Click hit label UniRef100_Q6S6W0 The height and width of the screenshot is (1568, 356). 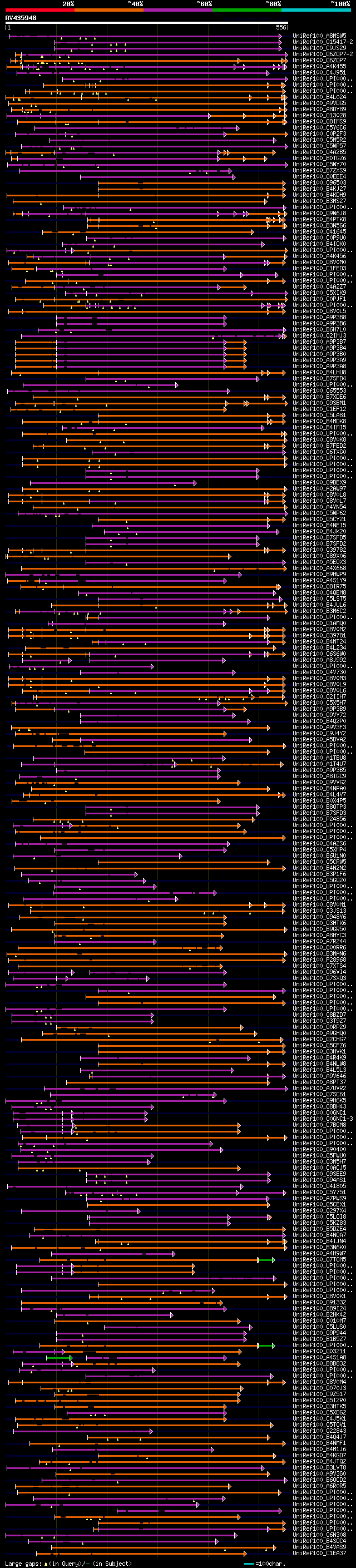point(319,654)
